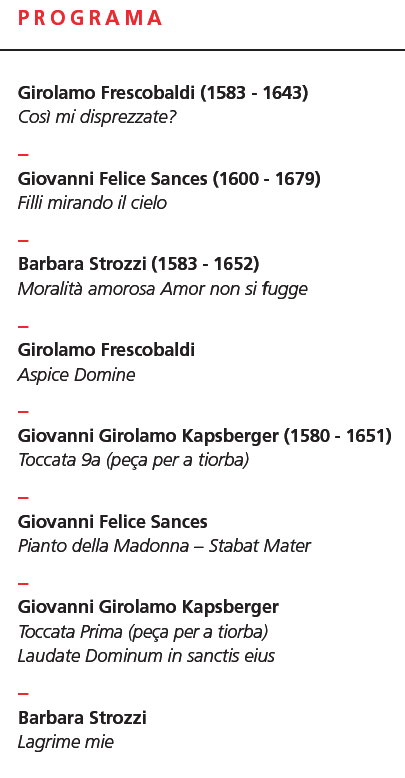Select Giovanni Girolamo Kapsberger without dates
The width and height of the screenshot is (405, 778).
click(x=148, y=607)
